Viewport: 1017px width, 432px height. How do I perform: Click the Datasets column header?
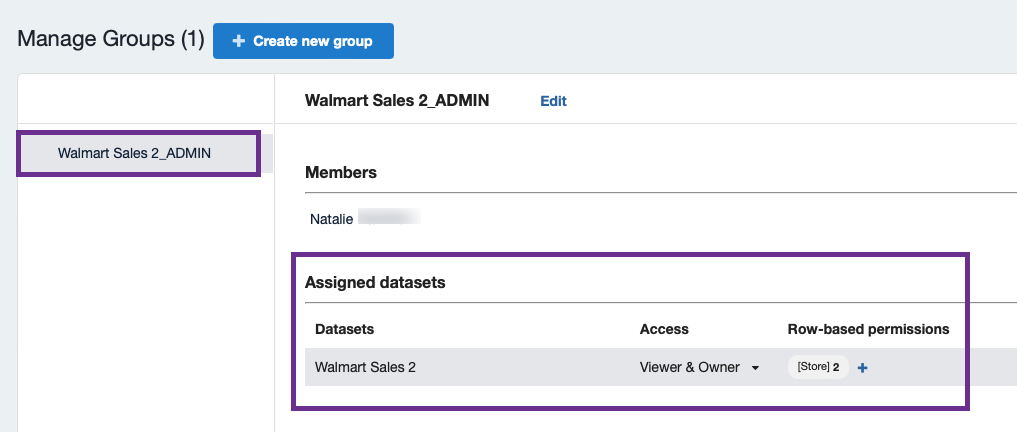344,329
